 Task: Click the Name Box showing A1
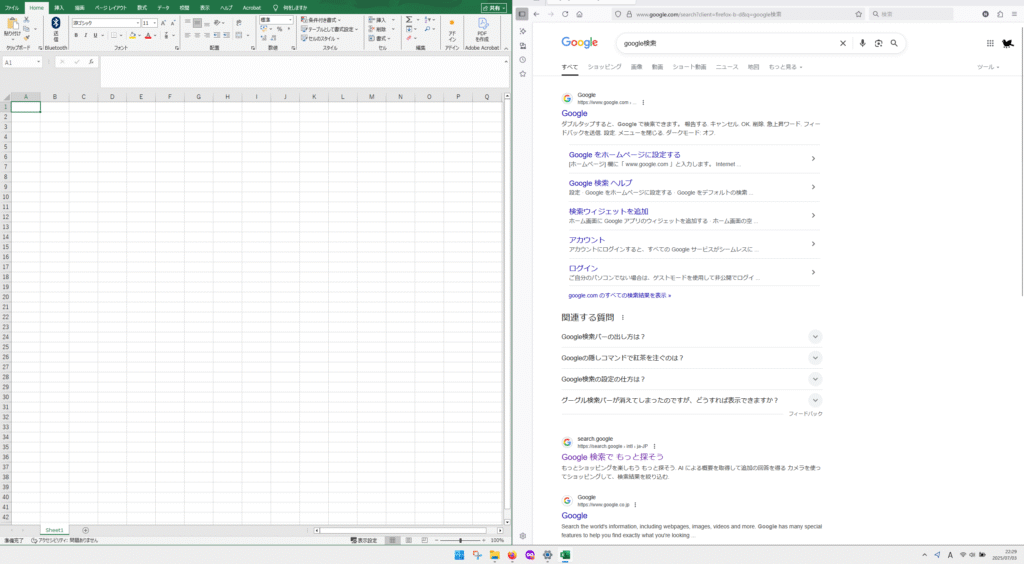22,62
